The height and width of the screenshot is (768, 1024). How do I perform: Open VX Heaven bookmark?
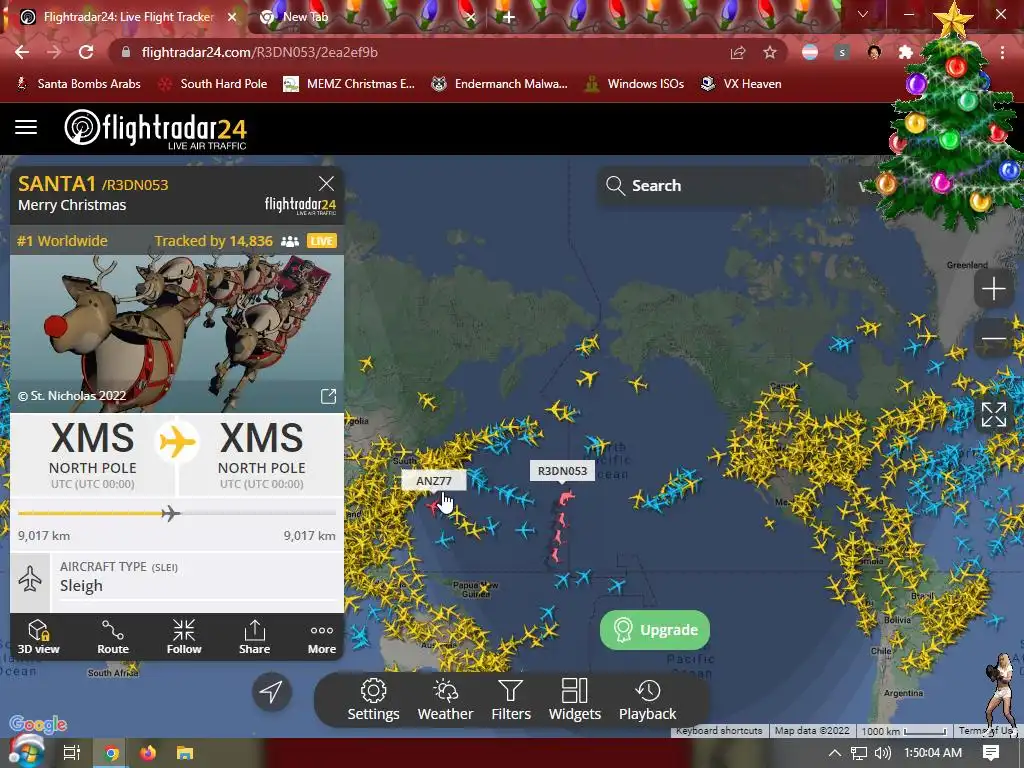coord(741,84)
